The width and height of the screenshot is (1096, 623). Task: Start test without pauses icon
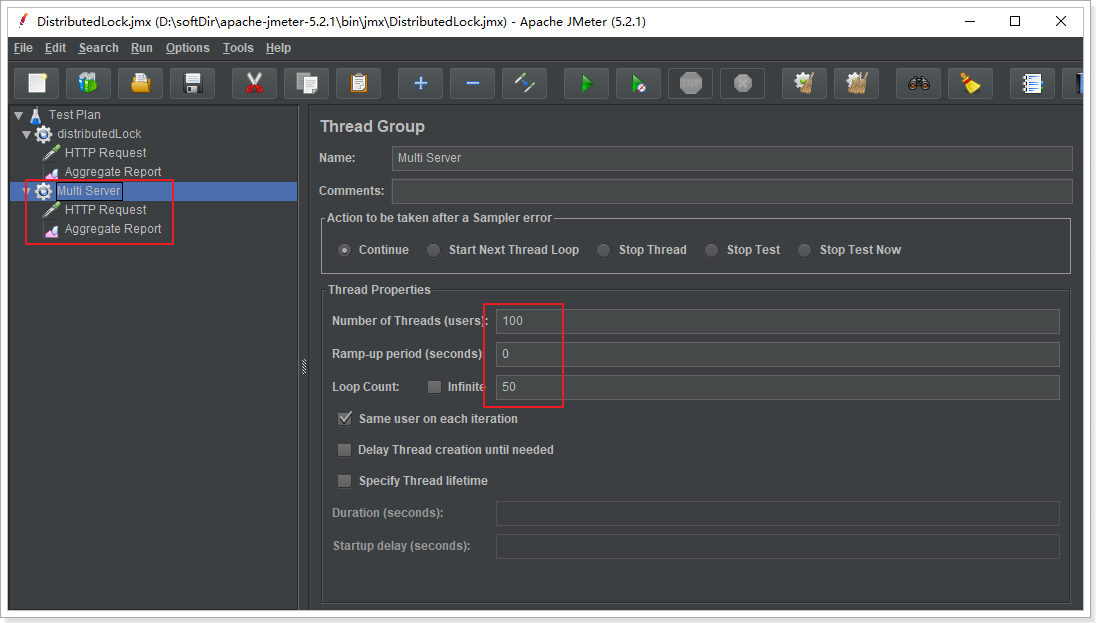638,83
